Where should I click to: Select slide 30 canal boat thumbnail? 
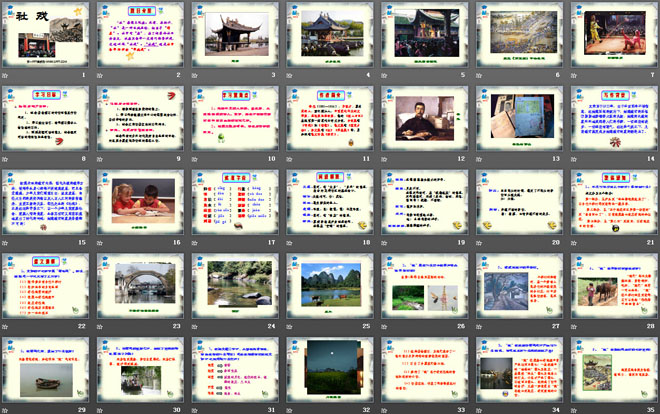click(x=140, y=370)
